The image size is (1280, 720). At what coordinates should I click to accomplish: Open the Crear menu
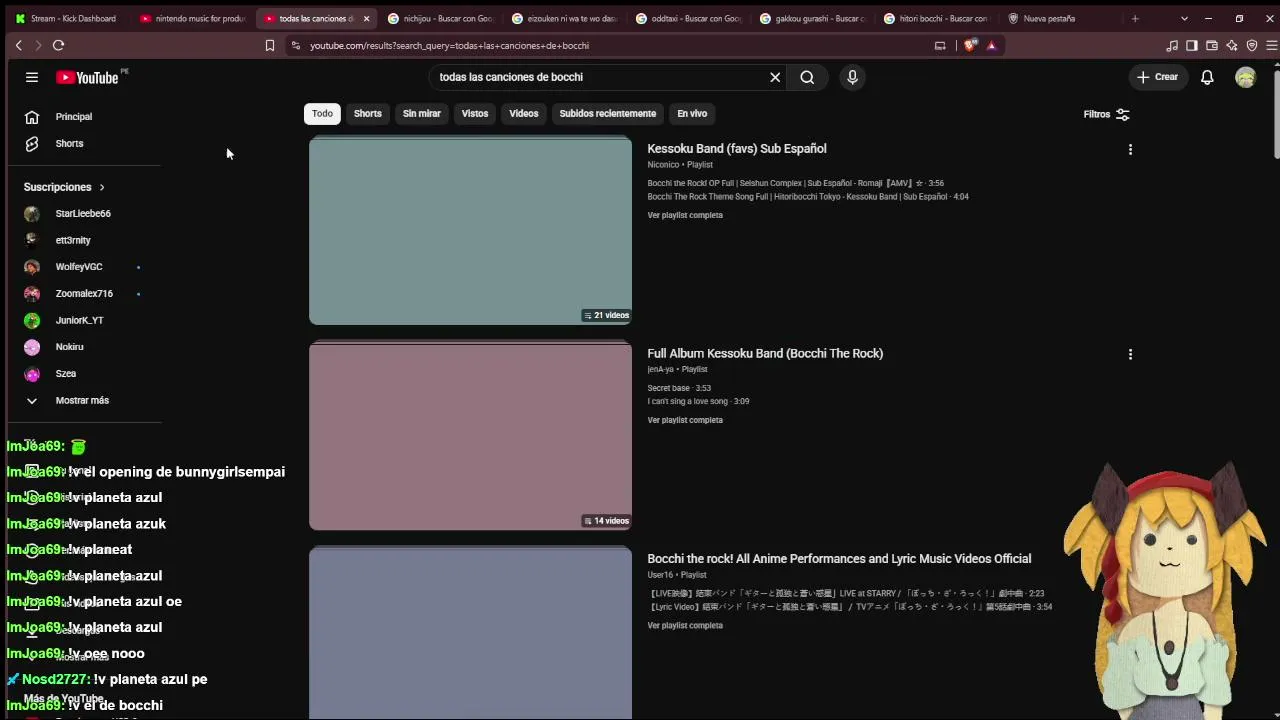pyautogui.click(x=1158, y=77)
